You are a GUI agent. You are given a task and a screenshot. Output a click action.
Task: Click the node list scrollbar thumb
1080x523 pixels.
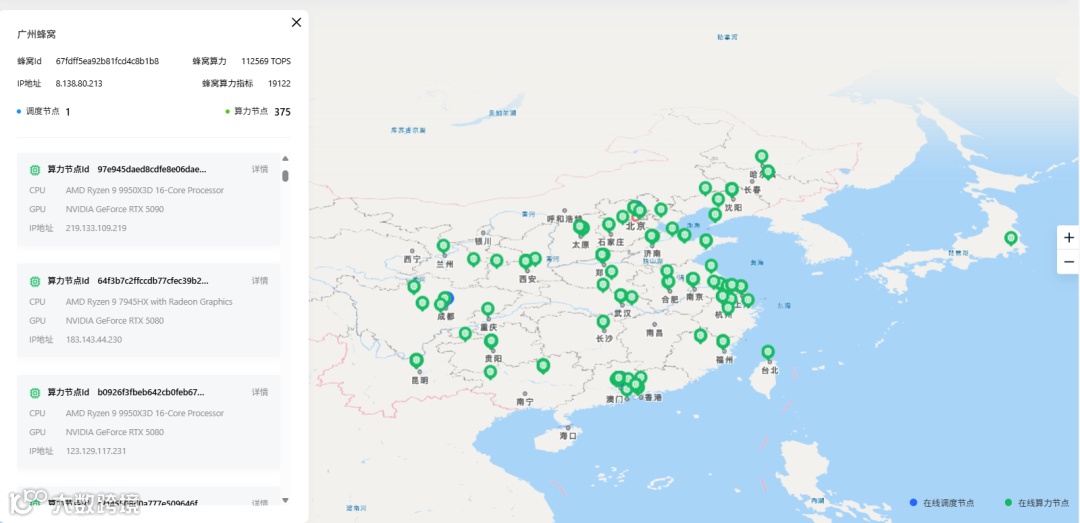(285, 176)
